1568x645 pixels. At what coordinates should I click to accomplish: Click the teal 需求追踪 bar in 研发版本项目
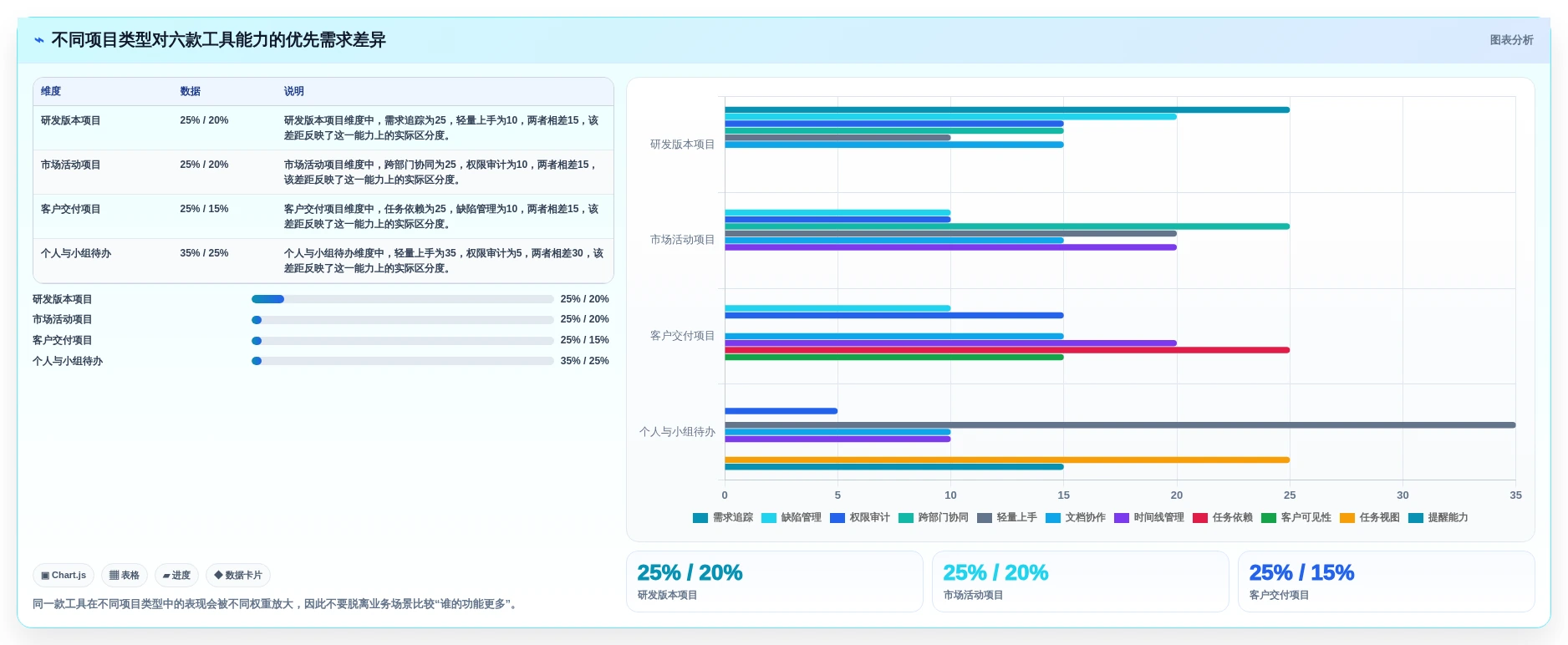click(1007, 109)
